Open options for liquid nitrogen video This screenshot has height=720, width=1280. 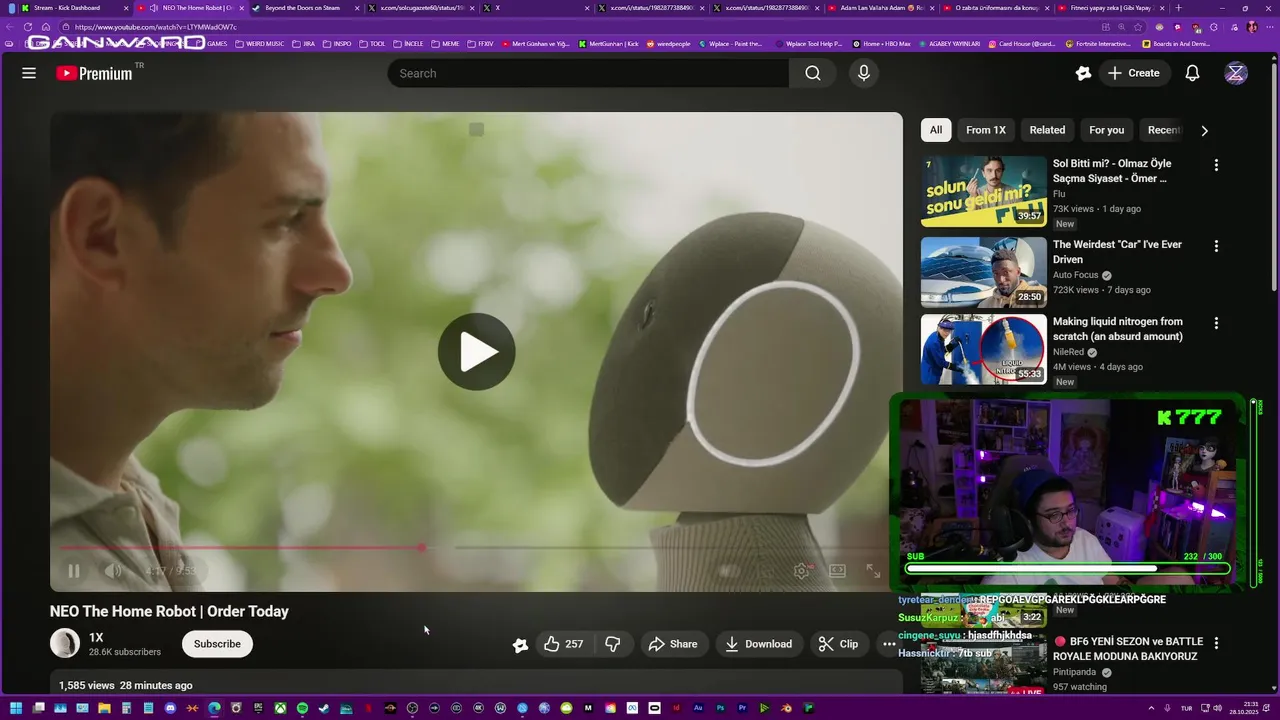[1216, 323]
